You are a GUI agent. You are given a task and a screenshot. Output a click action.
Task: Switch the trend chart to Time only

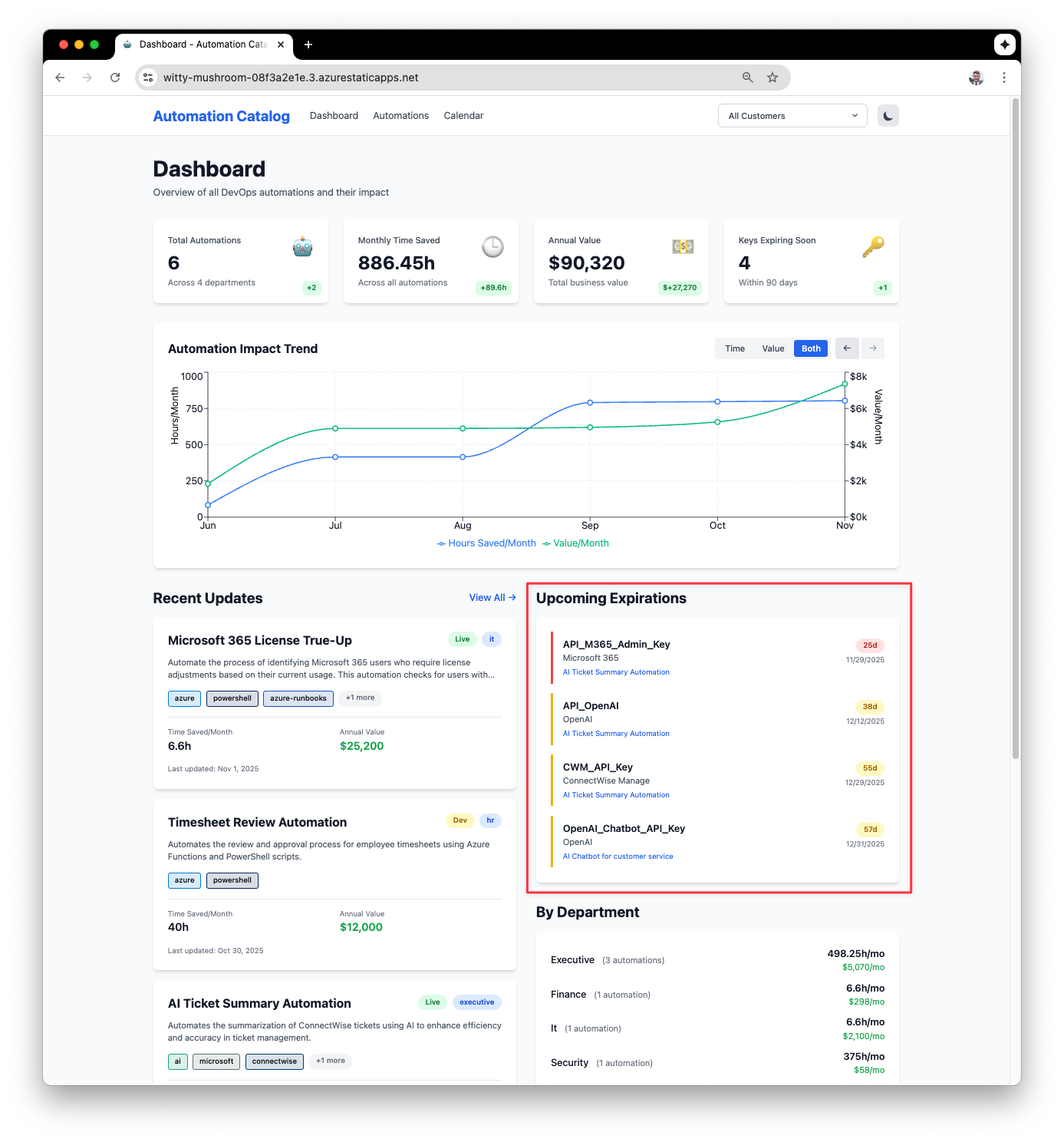(x=735, y=348)
